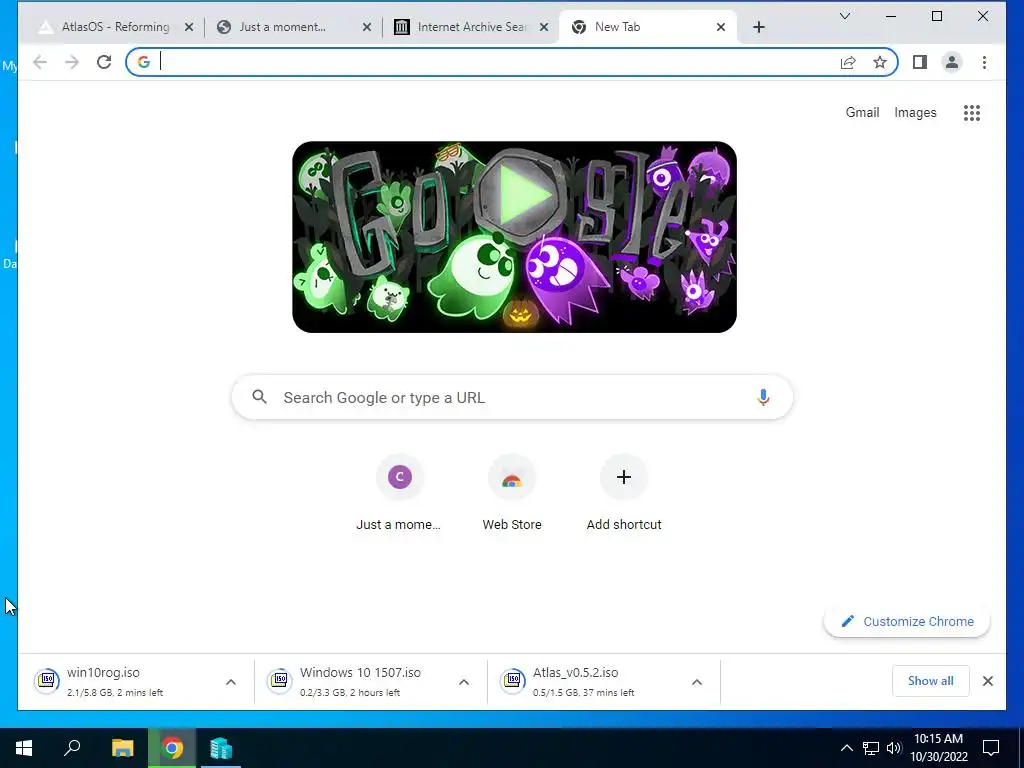
Task: Expand options for win10rog.iso download
Action: [x=231, y=682]
